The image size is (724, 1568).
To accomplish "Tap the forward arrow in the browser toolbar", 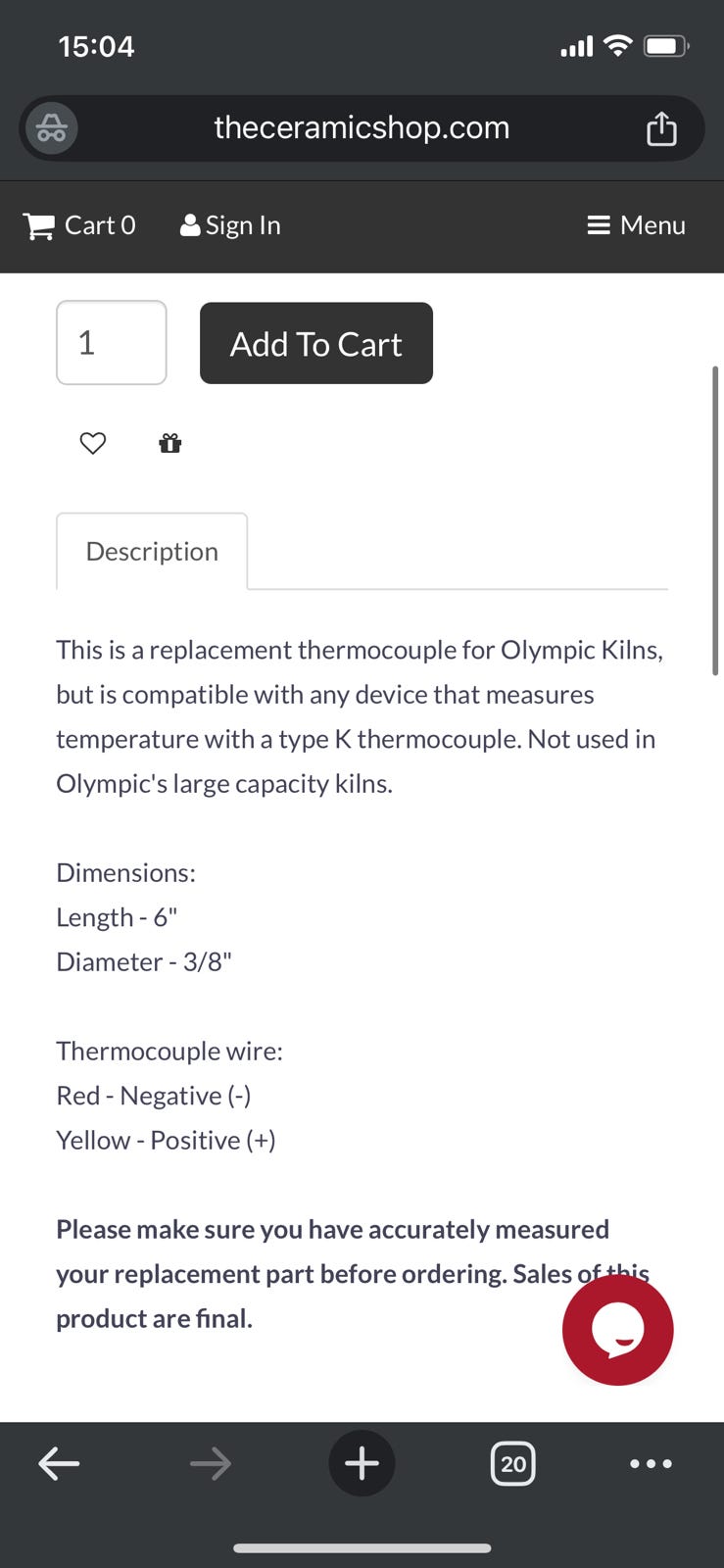I will [211, 1464].
